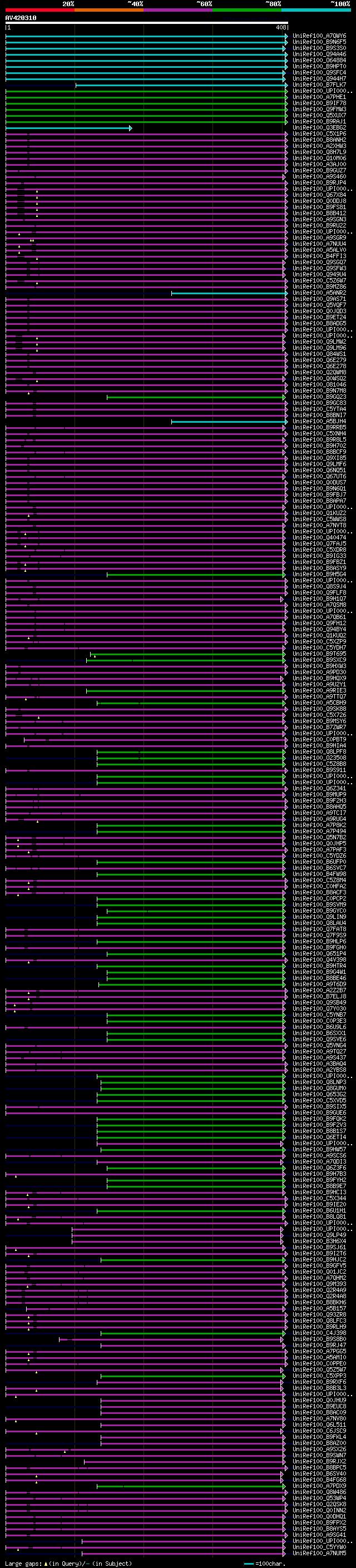The width and height of the screenshot is (356, 1568).
Task: Select the UniRef100_Q9LMW2 label
Action: [319, 342]
